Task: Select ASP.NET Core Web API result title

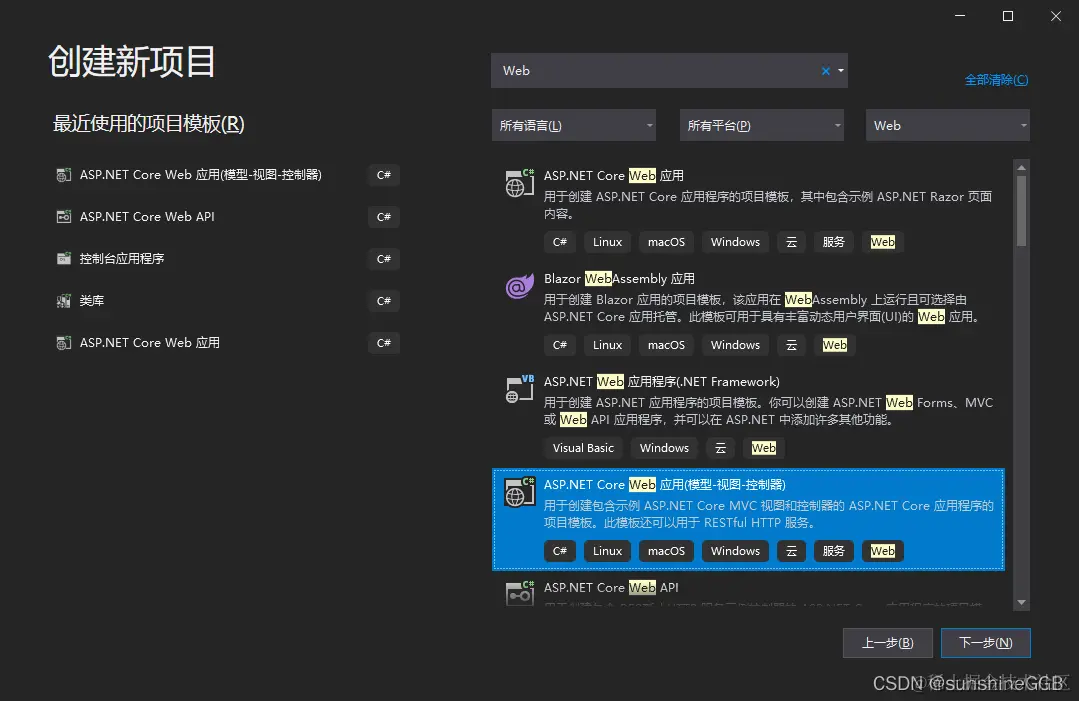Action: click(x=611, y=587)
